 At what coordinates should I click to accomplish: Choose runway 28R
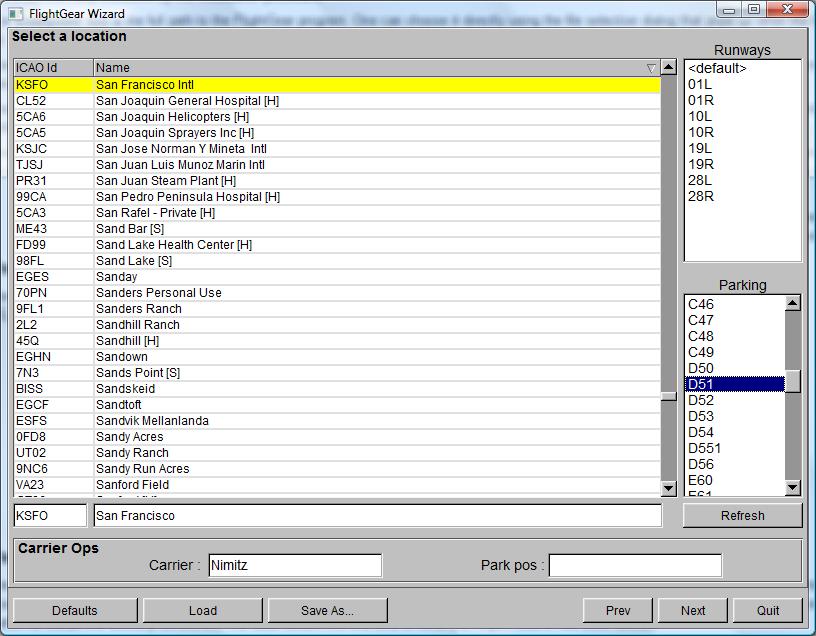743,197
